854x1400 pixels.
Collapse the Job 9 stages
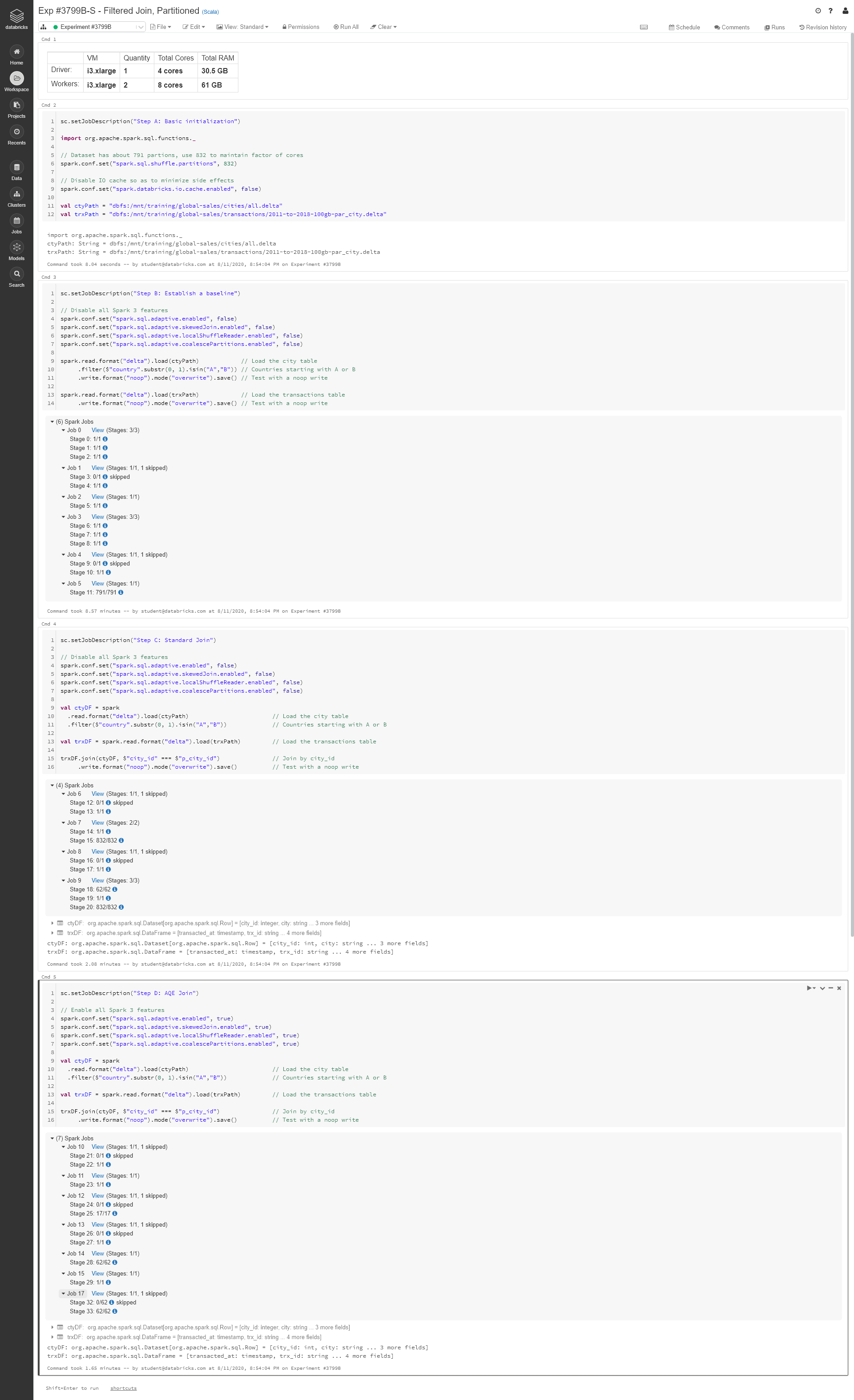pyautogui.click(x=64, y=881)
